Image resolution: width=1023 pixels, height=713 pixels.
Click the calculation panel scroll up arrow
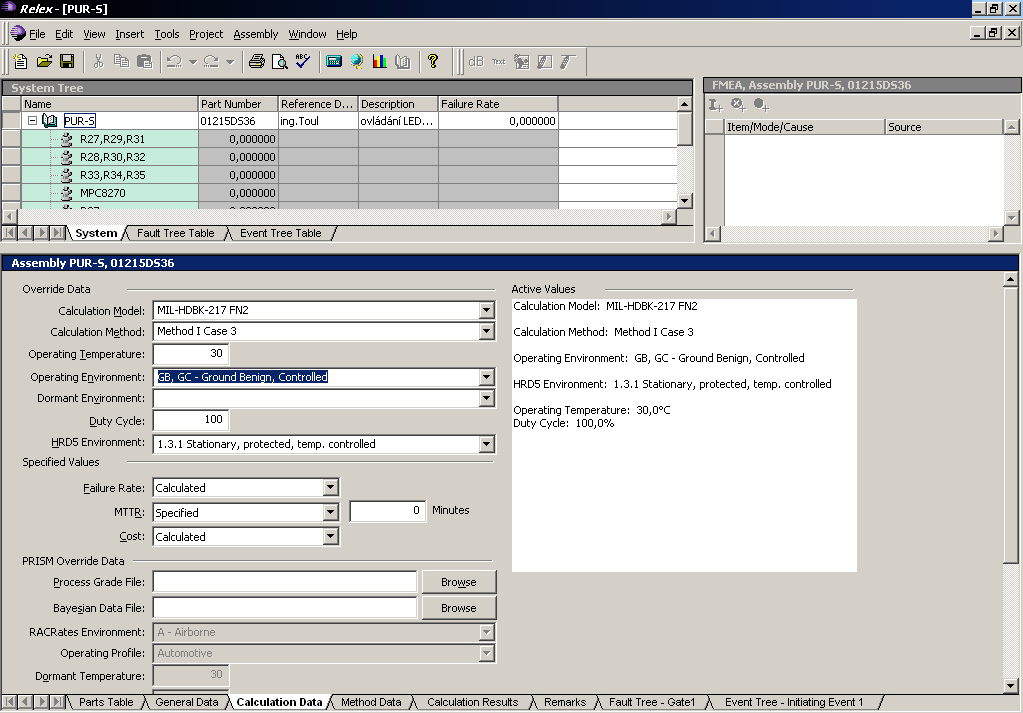1010,279
